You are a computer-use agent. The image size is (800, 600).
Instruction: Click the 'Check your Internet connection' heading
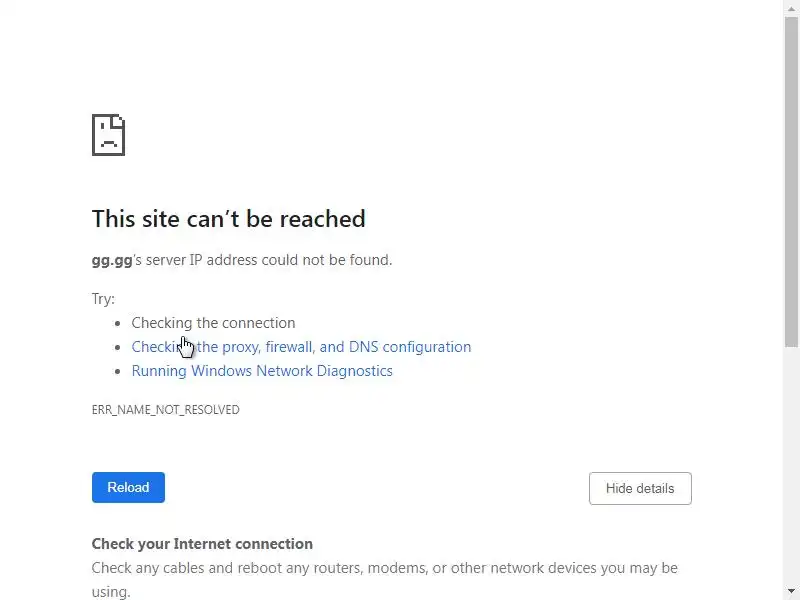click(x=202, y=544)
